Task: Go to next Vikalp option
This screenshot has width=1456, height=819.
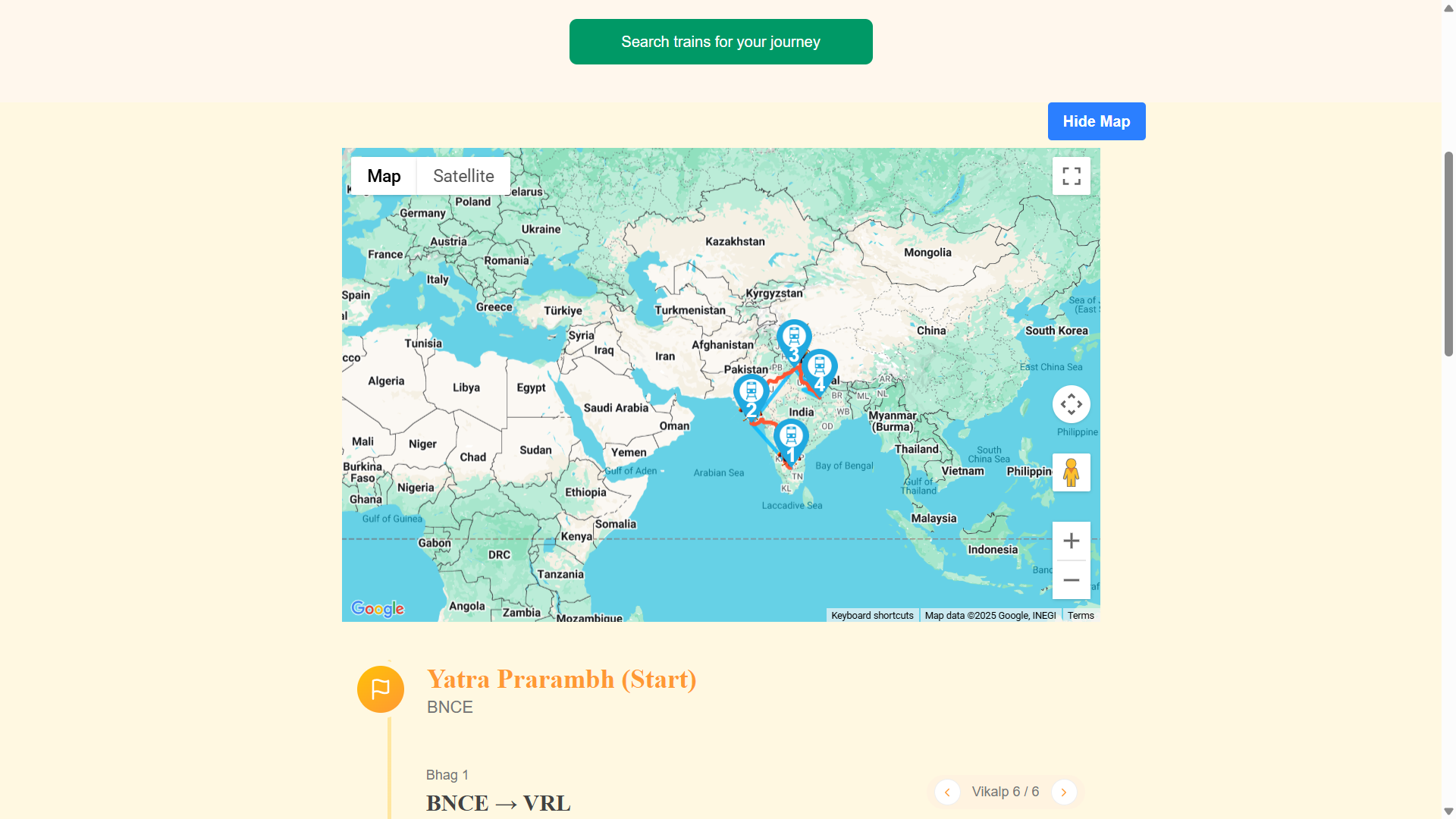Action: tap(1063, 792)
